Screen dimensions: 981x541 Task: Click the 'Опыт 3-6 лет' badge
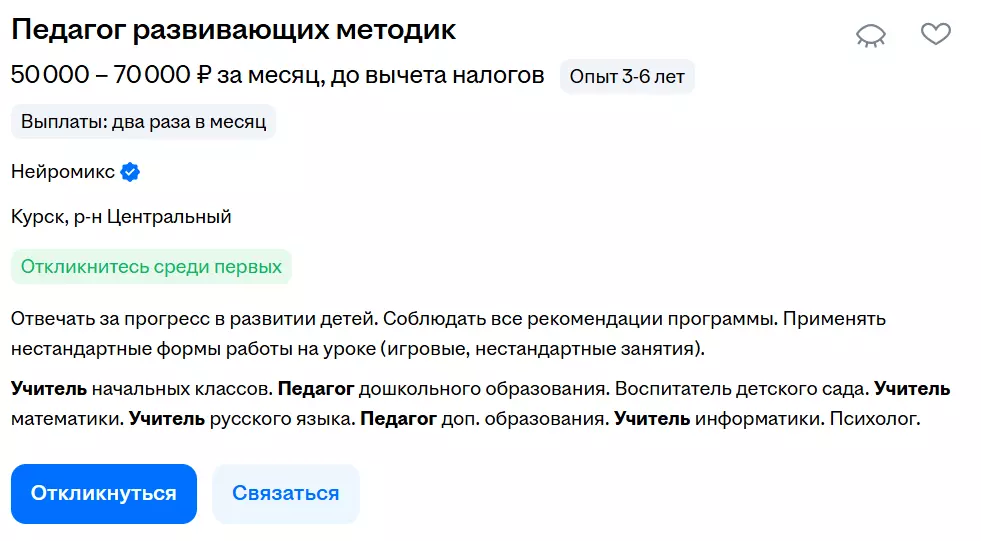tap(627, 77)
